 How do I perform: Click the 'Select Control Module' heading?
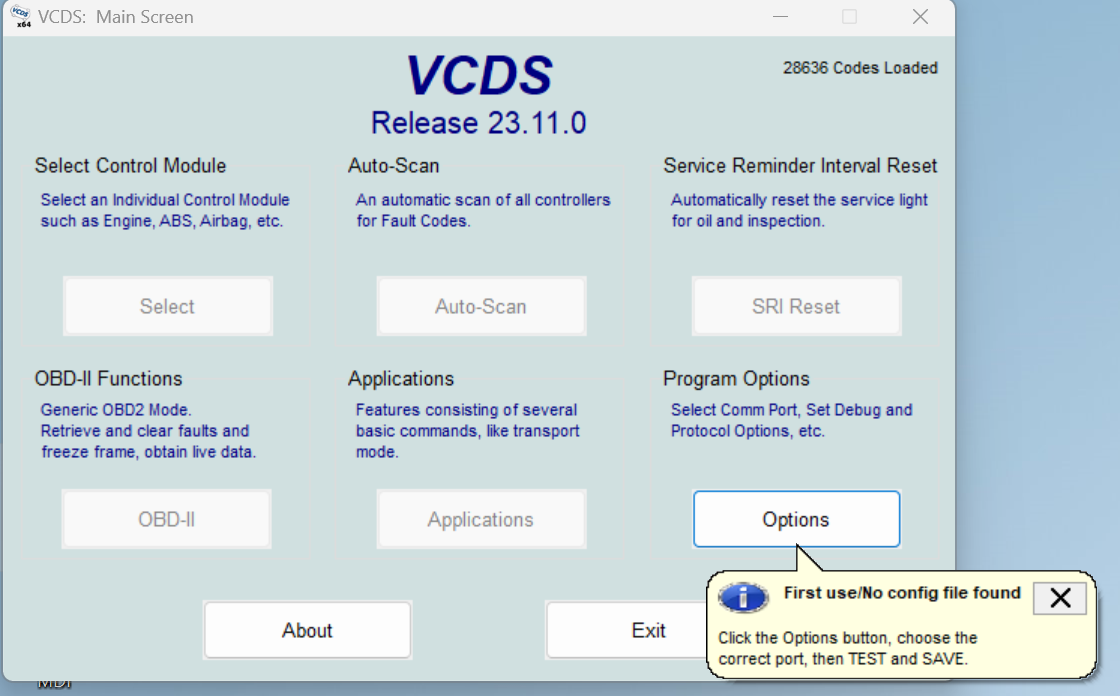pyautogui.click(x=130, y=166)
